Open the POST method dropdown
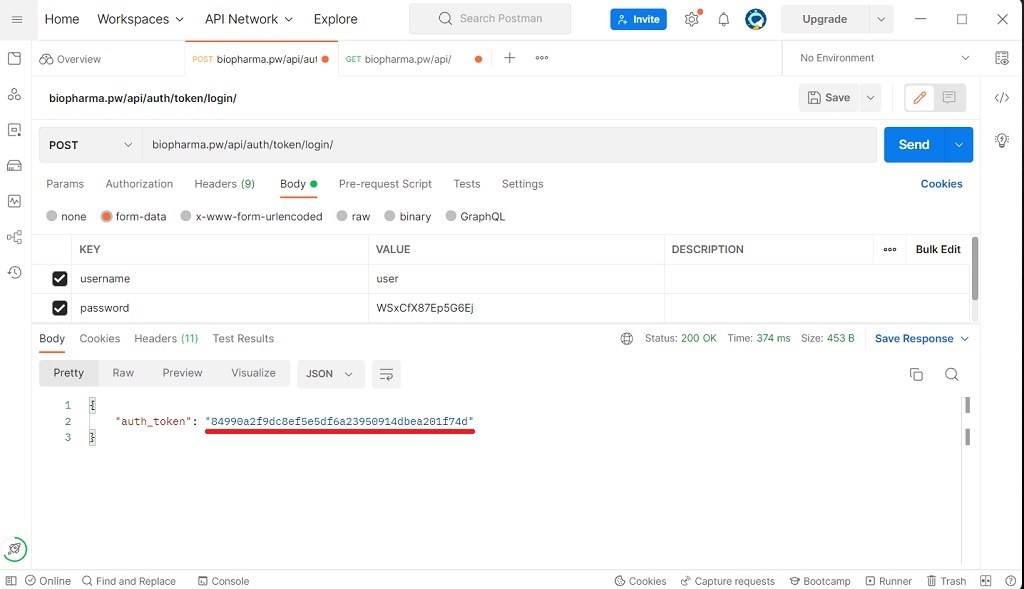 [91, 145]
